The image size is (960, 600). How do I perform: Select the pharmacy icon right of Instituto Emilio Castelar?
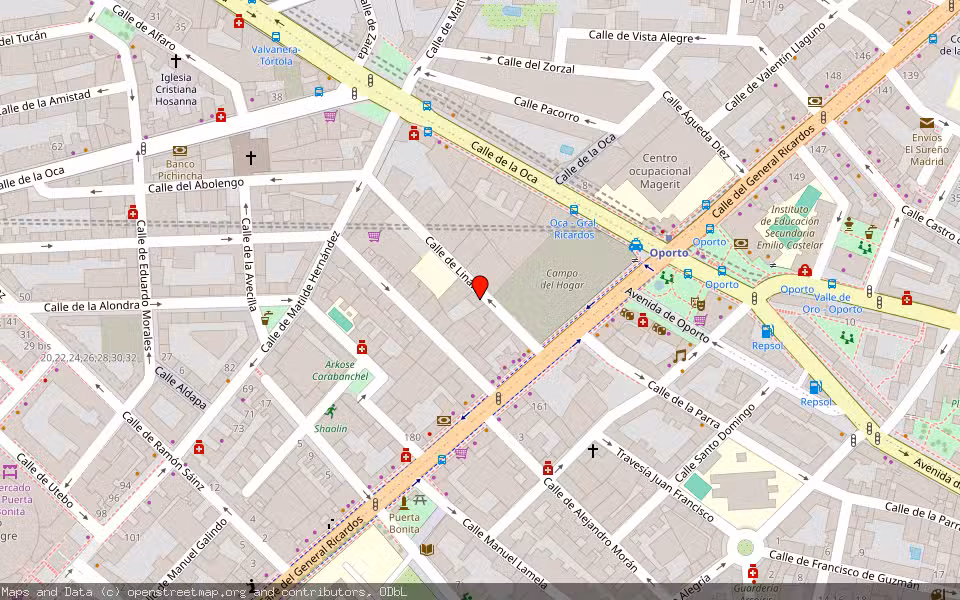(804, 270)
